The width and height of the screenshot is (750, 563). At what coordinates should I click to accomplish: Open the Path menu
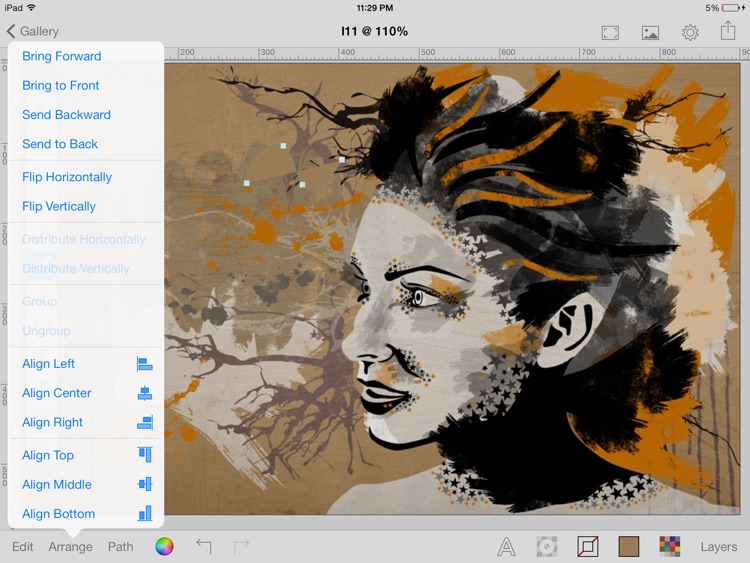[121, 547]
